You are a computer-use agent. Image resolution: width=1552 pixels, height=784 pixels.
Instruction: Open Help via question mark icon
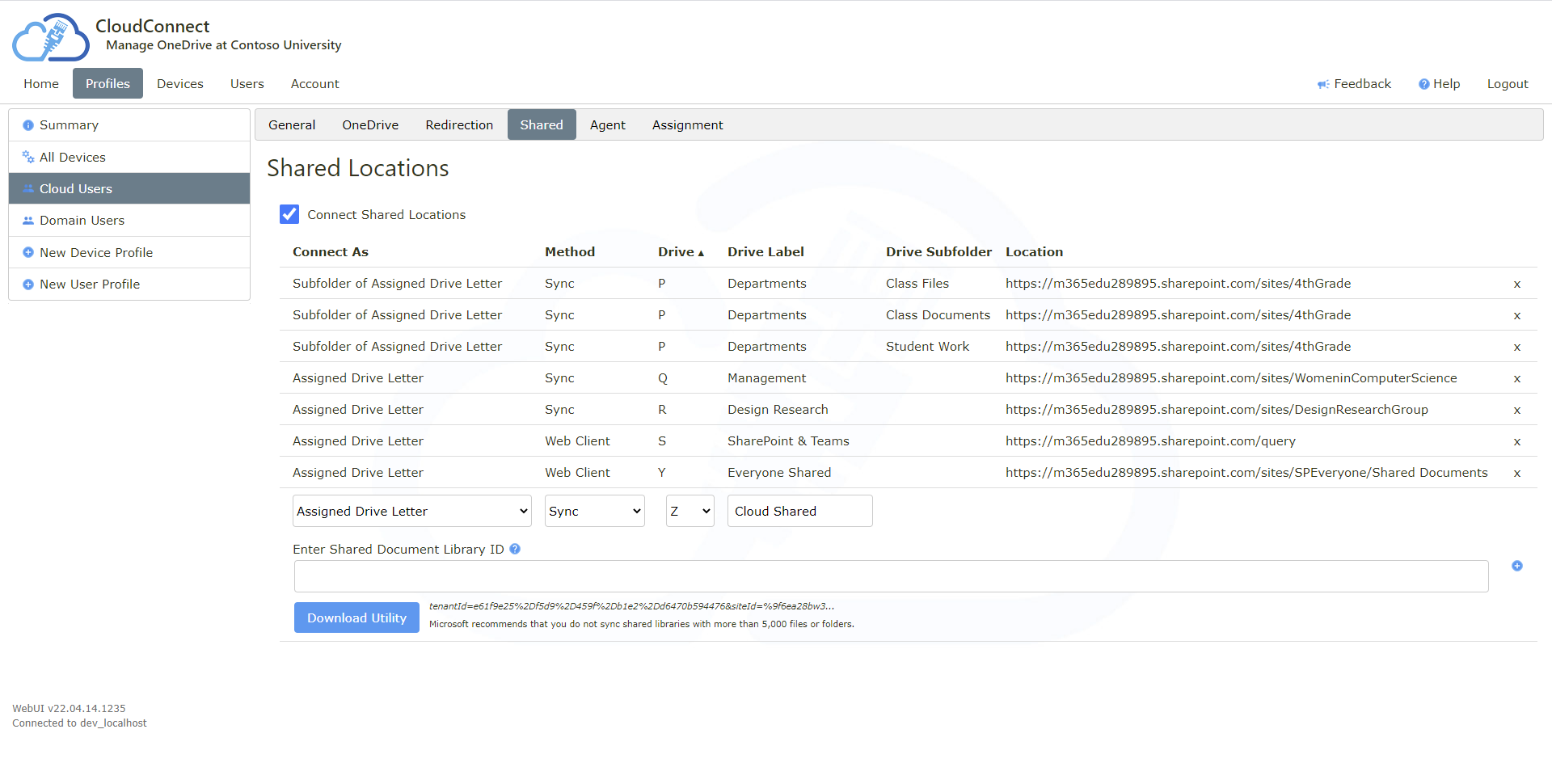point(1423,84)
